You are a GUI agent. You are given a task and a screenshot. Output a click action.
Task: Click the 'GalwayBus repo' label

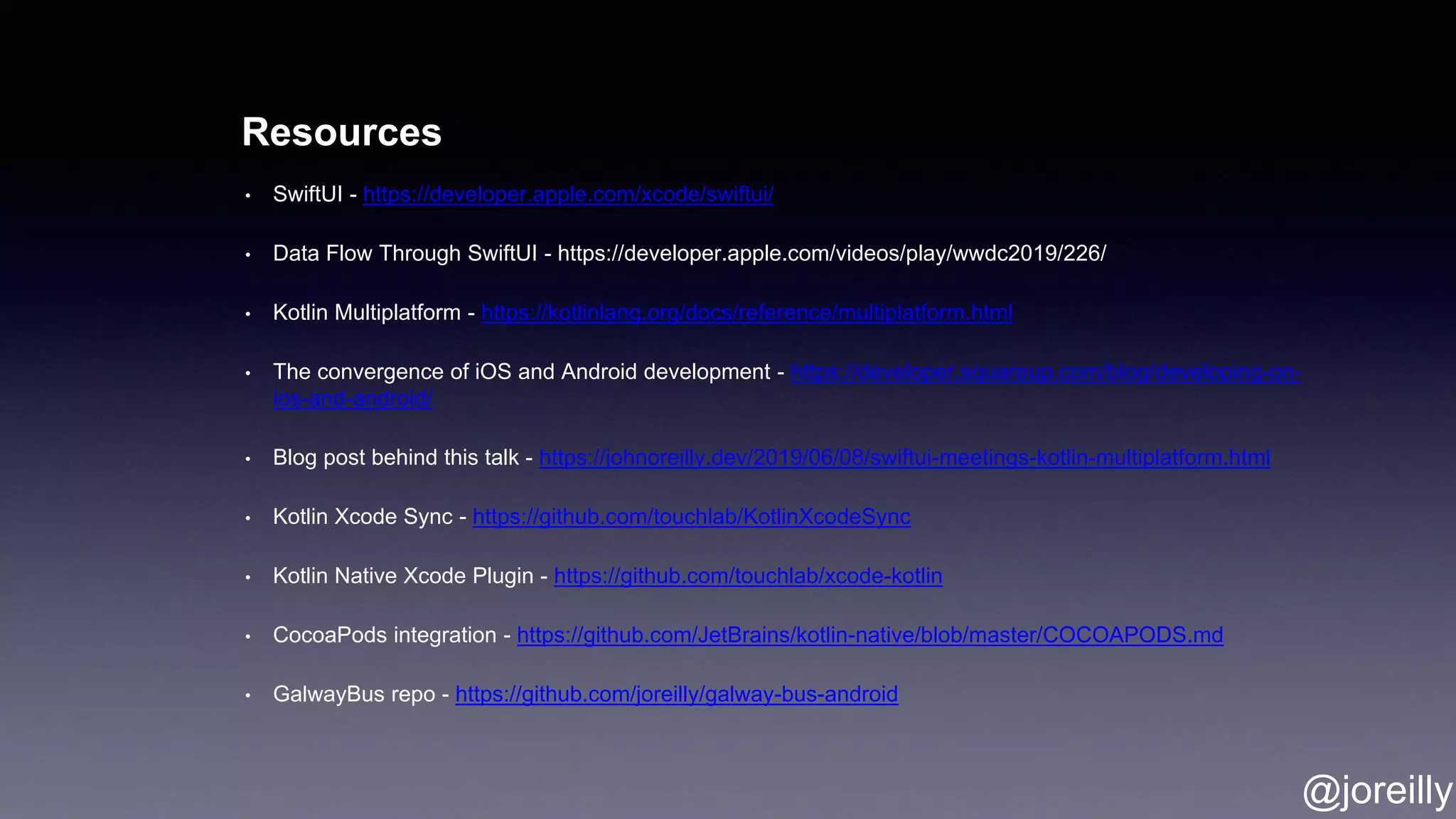pos(354,694)
